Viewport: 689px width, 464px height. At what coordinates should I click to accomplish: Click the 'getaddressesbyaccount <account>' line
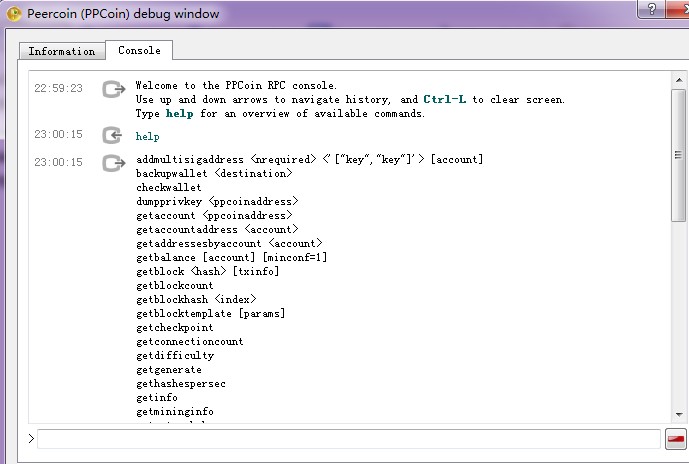coord(229,243)
